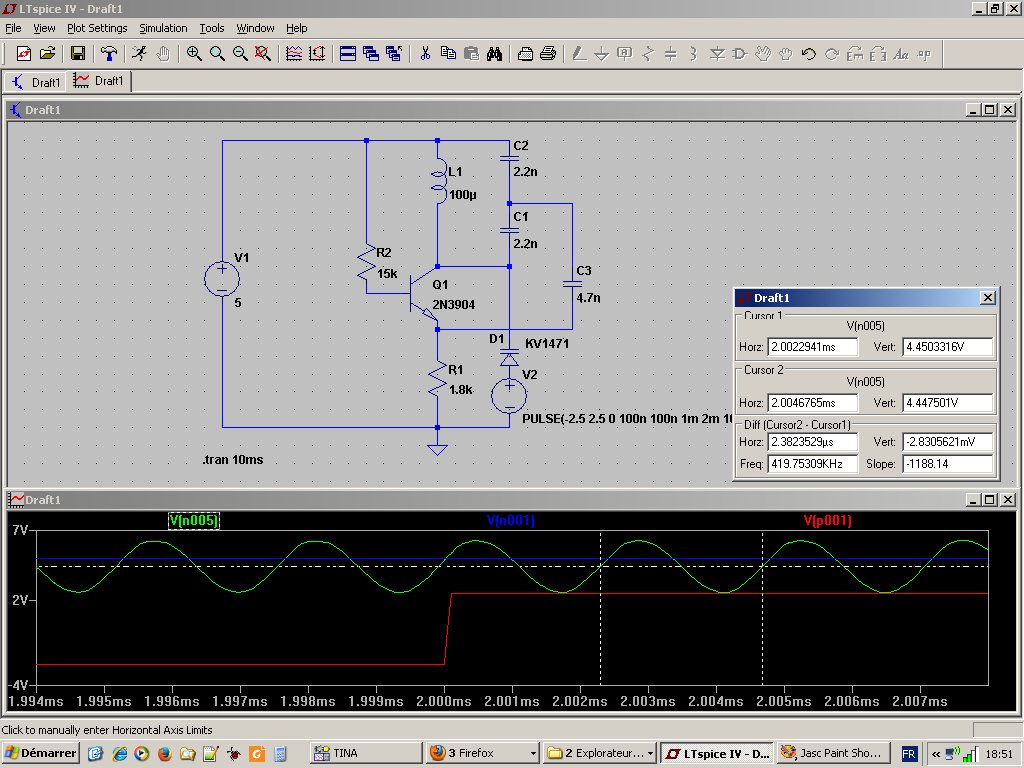This screenshot has width=1024, height=768.
Task: Click the Save diskette icon
Action: 77,53
